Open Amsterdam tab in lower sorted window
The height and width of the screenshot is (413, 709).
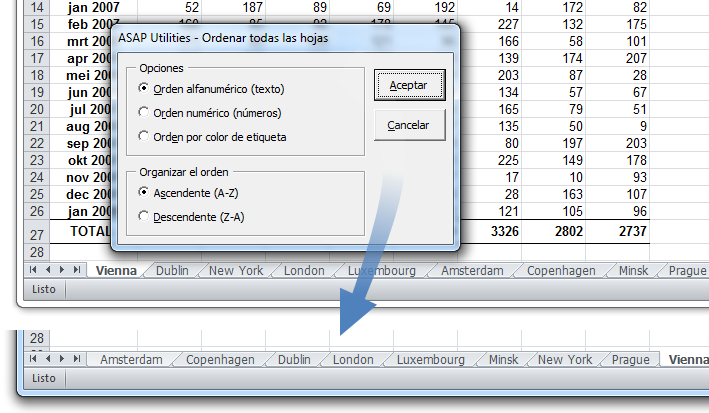point(131,360)
